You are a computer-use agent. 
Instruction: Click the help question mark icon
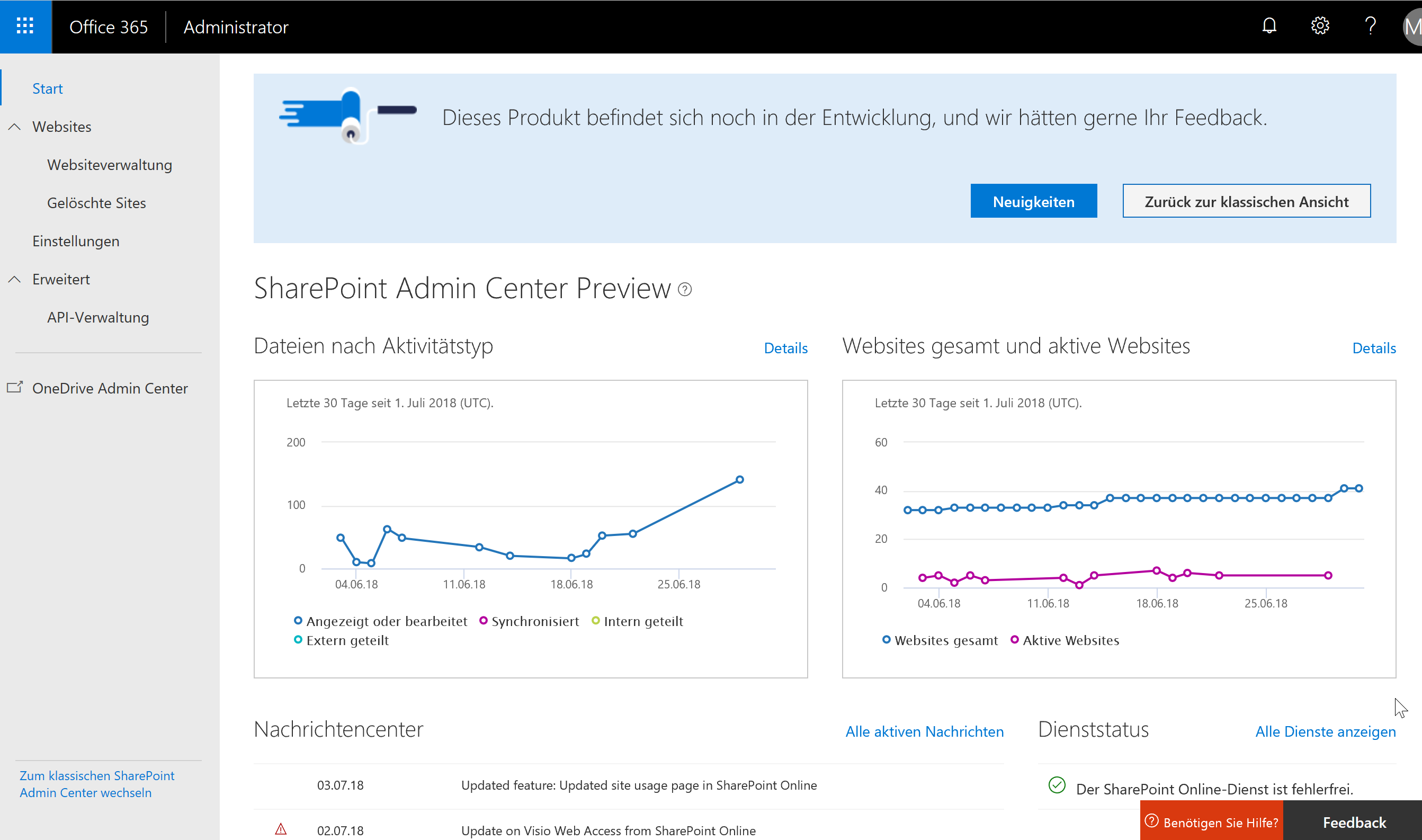[x=1370, y=26]
